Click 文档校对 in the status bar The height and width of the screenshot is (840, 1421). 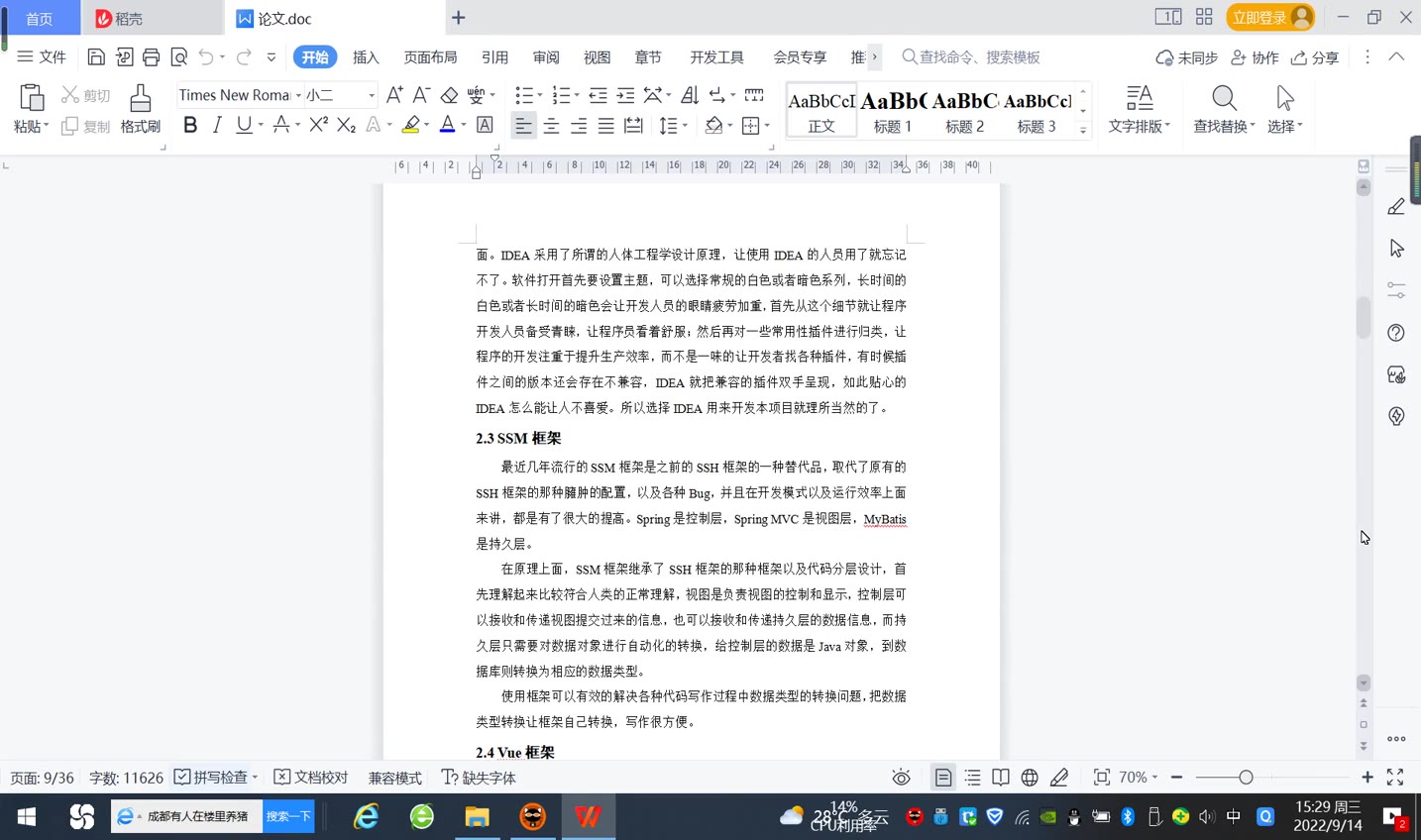[311, 778]
